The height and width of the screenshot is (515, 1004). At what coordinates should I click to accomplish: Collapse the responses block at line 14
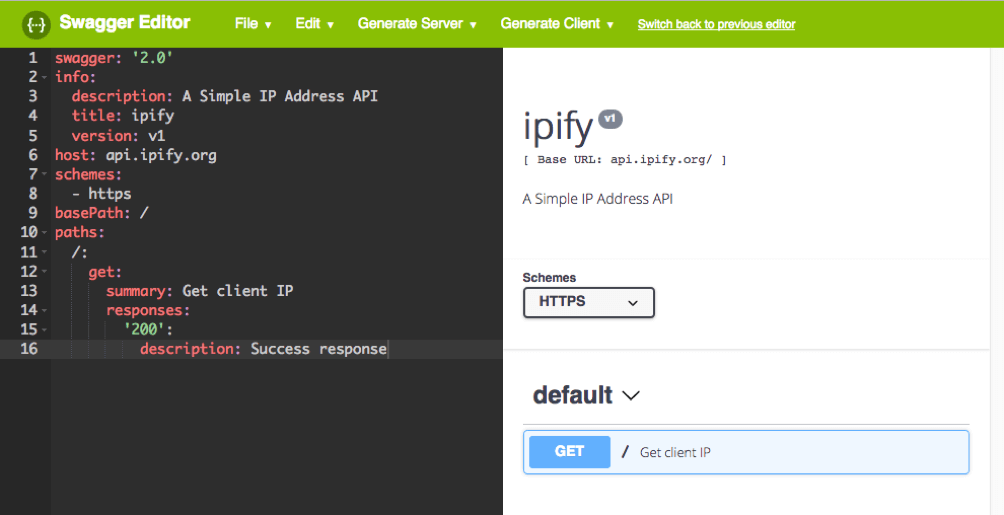click(46, 311)
